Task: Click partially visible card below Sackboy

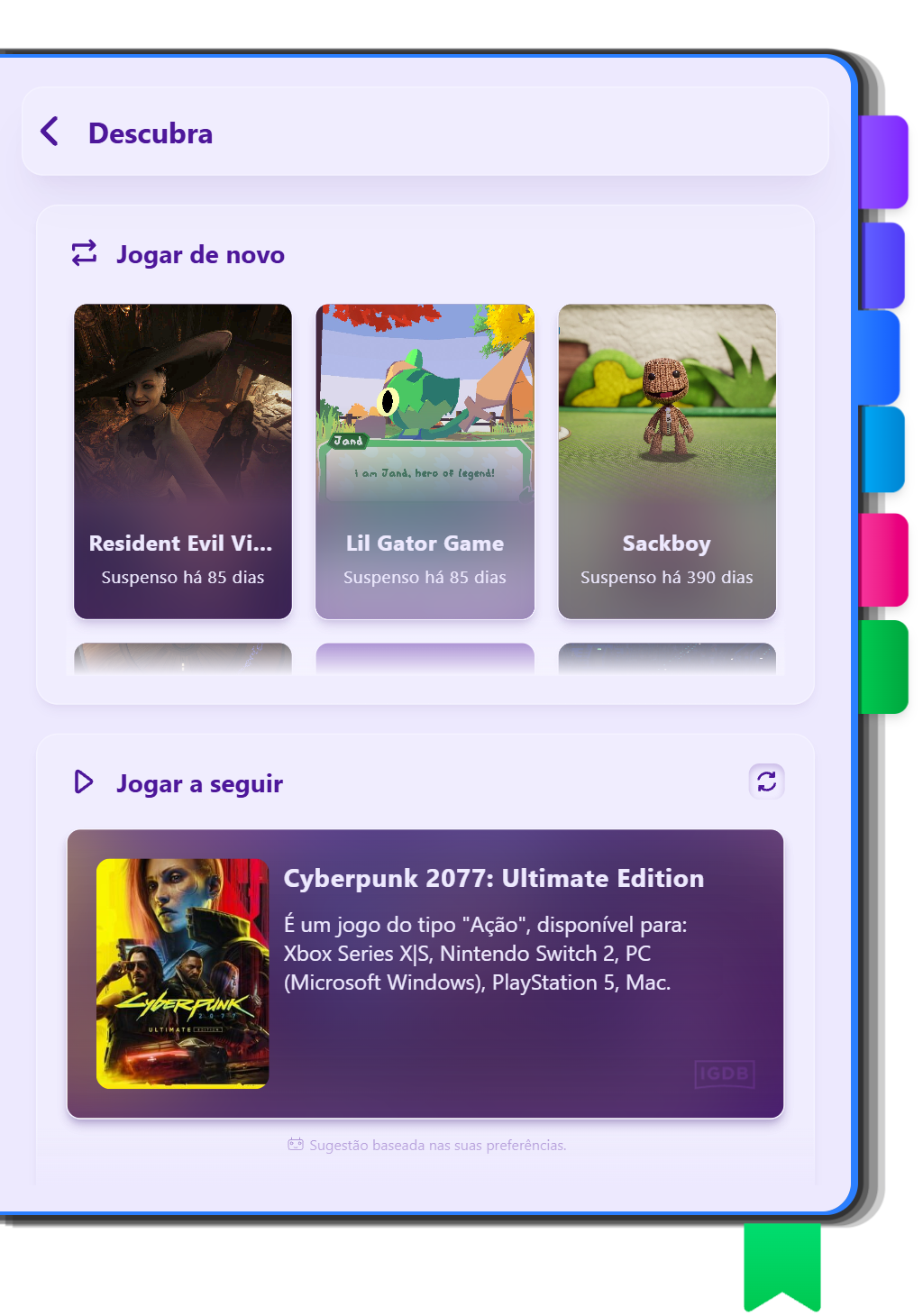Action: click(667, 659)
